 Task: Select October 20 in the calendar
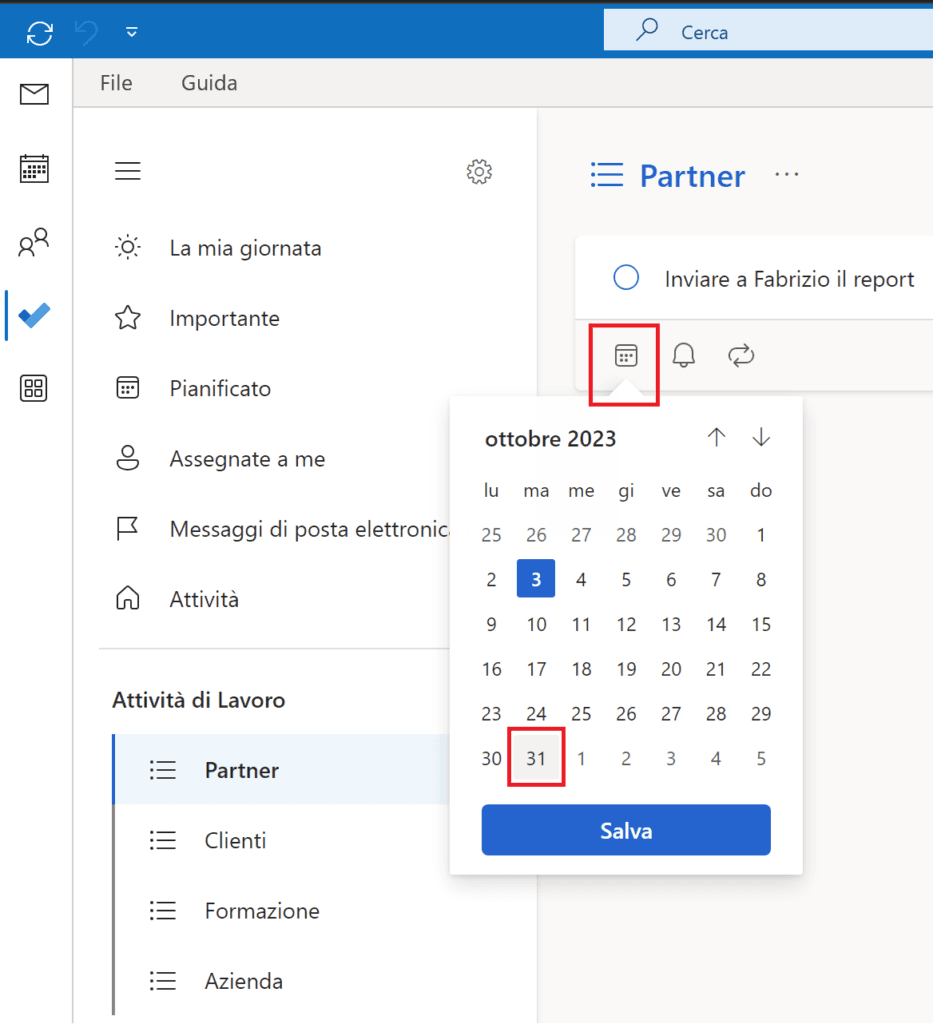click(671, 669)
